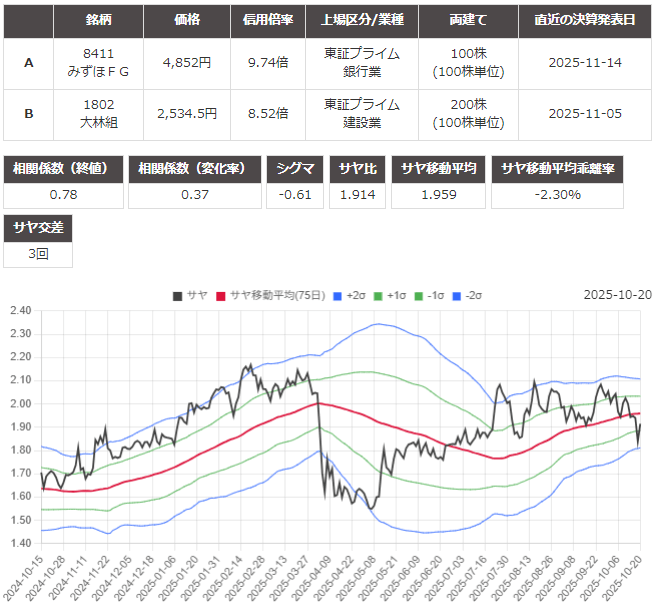Click the サヤ比 value 1.914

(357, 194)
